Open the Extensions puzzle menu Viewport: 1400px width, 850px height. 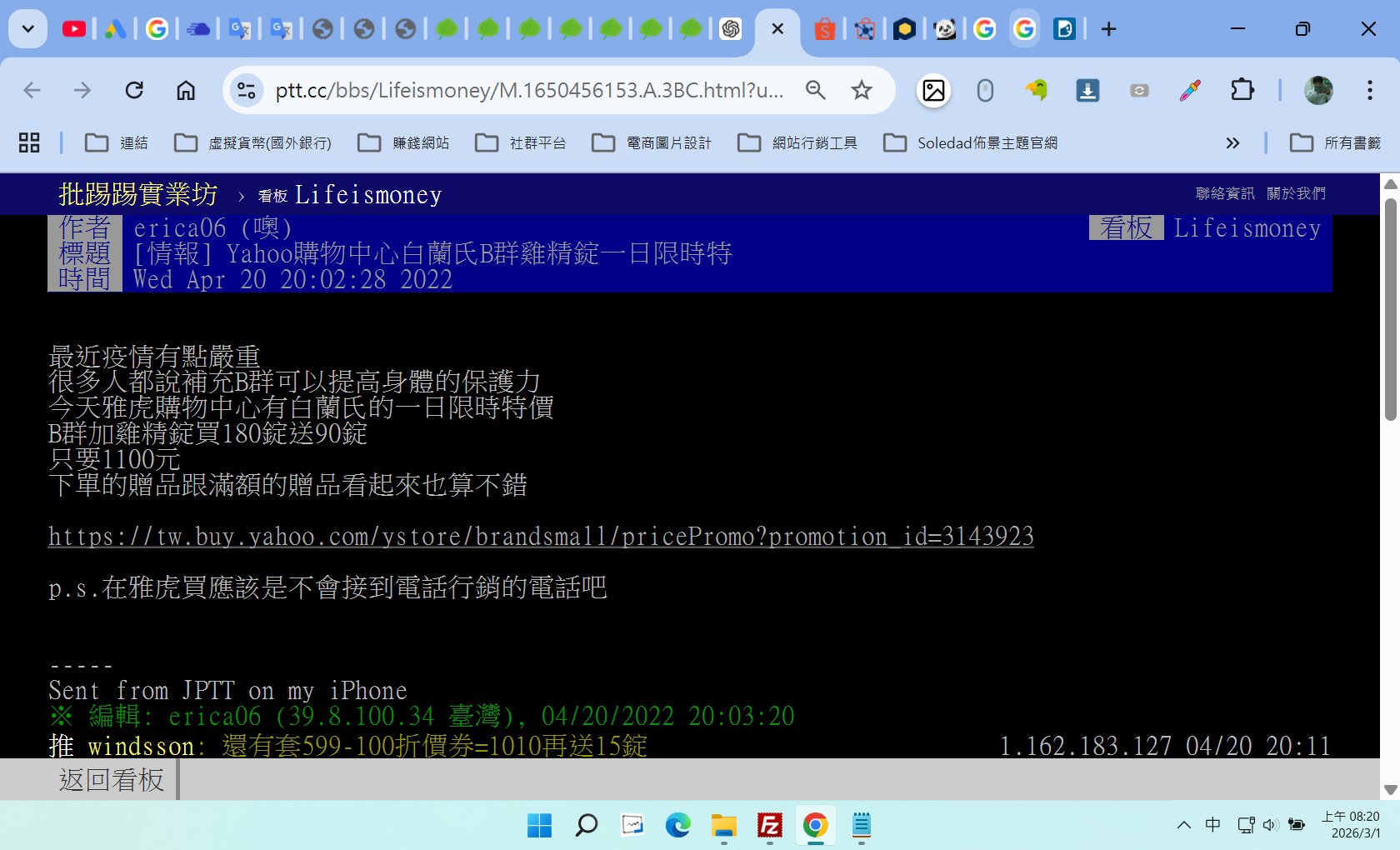click(x=1242, y=90)
